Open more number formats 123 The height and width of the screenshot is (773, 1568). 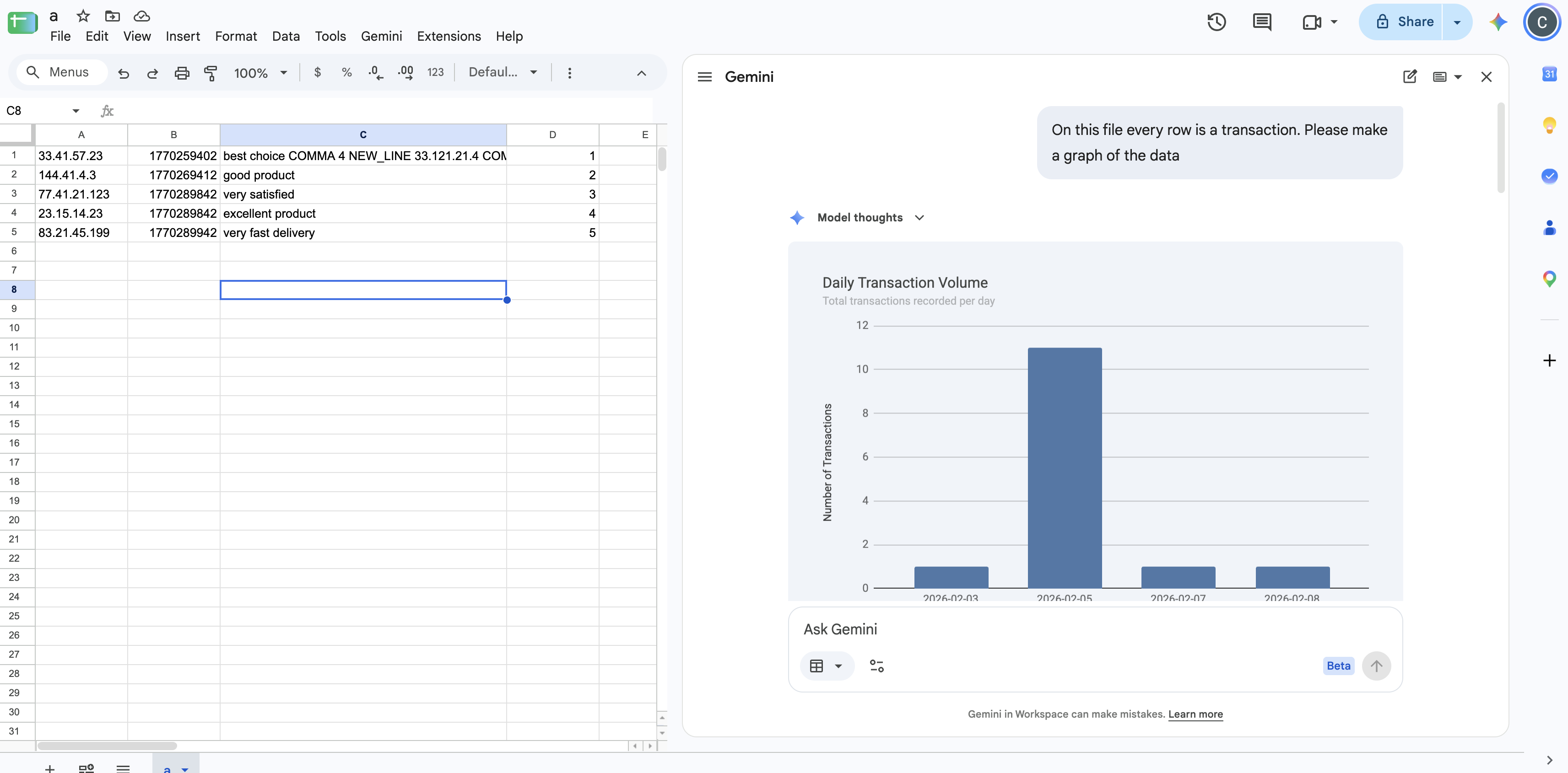click(x=435, y=72)
